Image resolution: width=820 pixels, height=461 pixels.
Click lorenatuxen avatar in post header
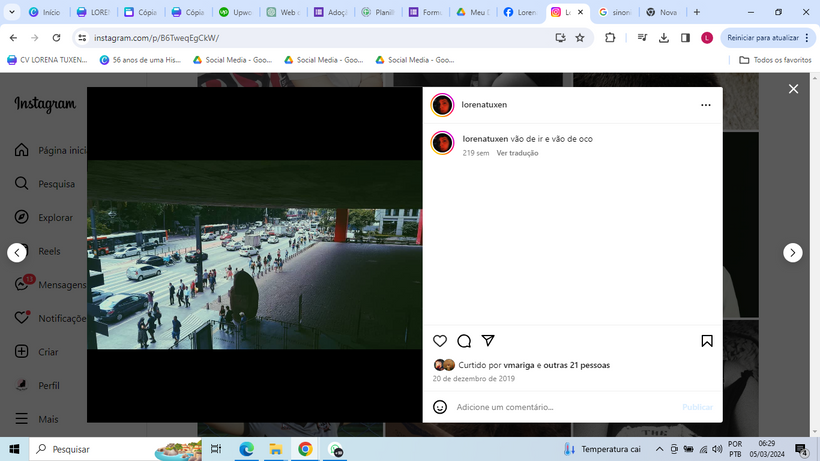[442, 105]
